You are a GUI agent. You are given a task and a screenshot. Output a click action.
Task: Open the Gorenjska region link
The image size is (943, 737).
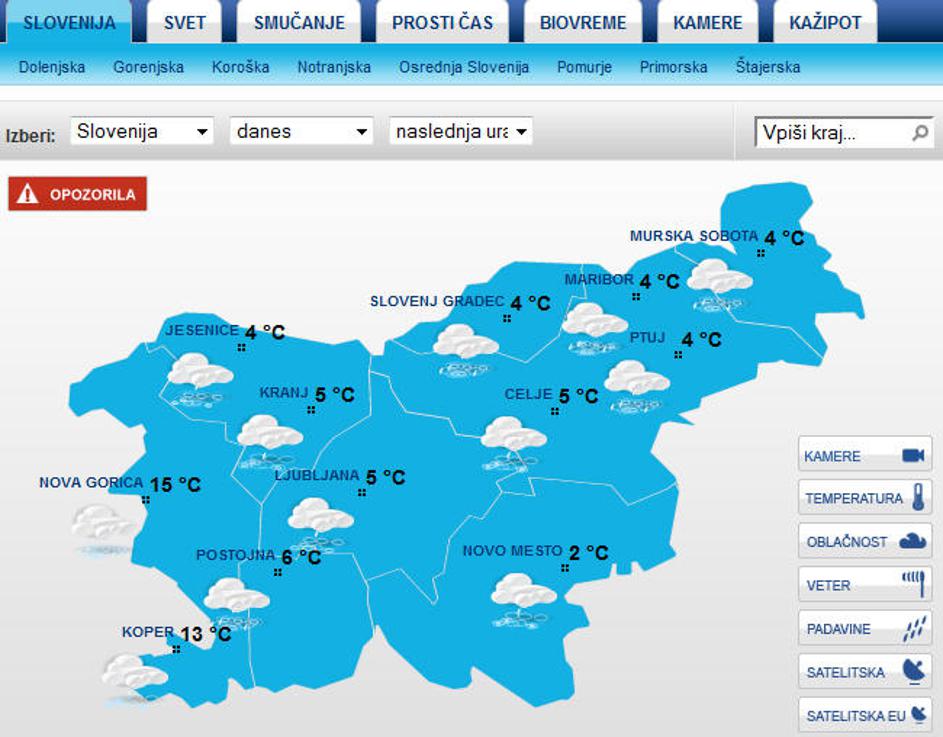pyautogui.click(x=148, y=68)
